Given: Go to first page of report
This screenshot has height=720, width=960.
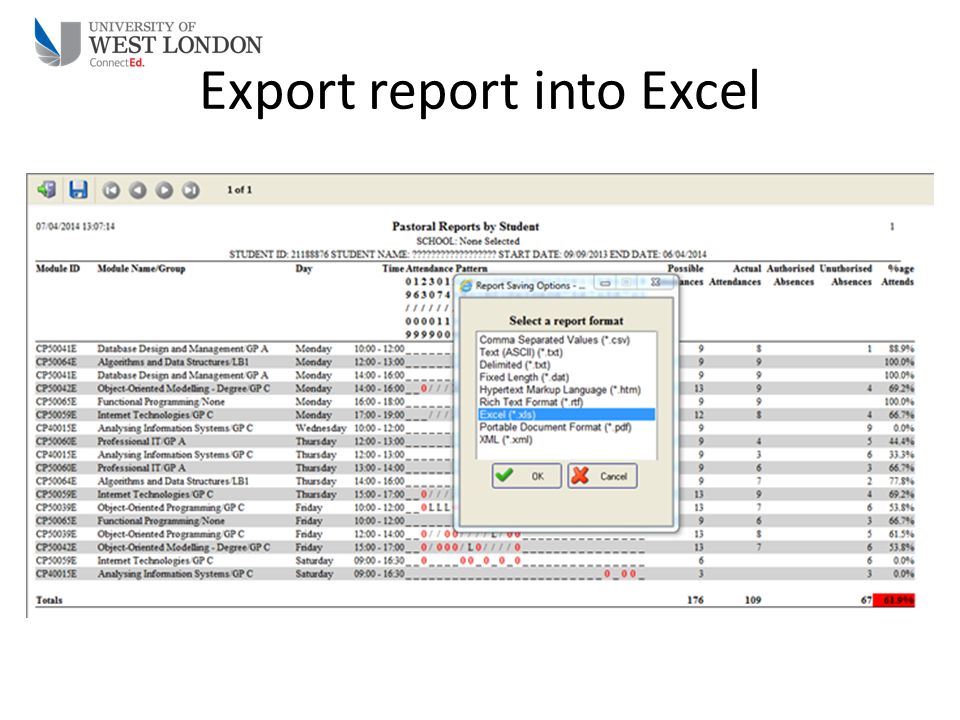Looking at the screenshot, I should pyautogui.click(x=111, y=190).
